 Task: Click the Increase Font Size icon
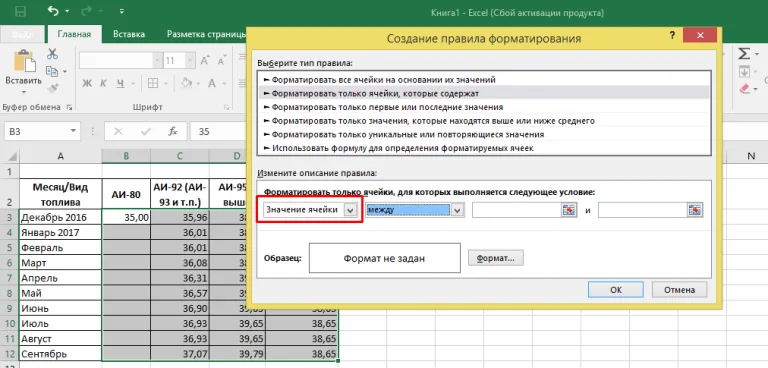pos(205,61)
